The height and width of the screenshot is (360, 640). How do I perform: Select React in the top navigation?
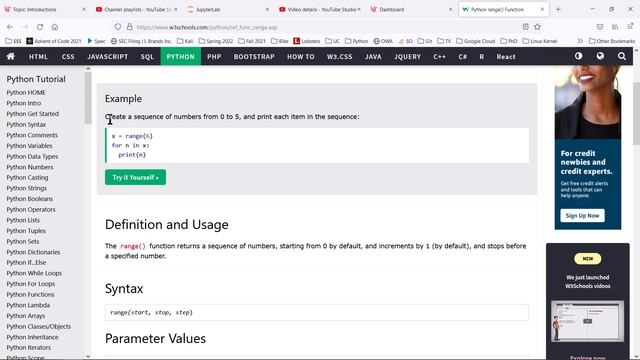[x=506, y=57]
